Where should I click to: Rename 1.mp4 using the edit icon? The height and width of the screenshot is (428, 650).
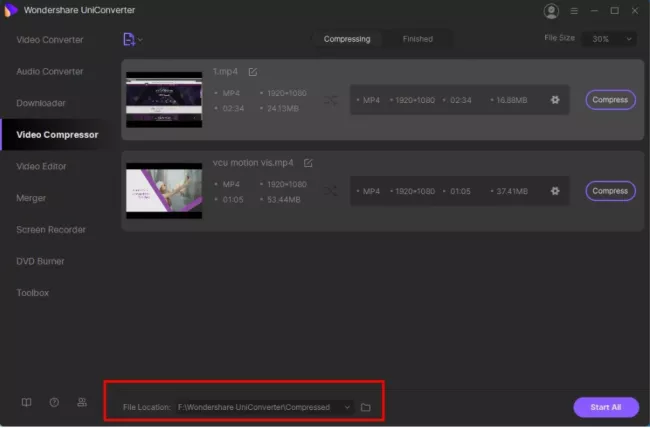(x=253, y=72)
